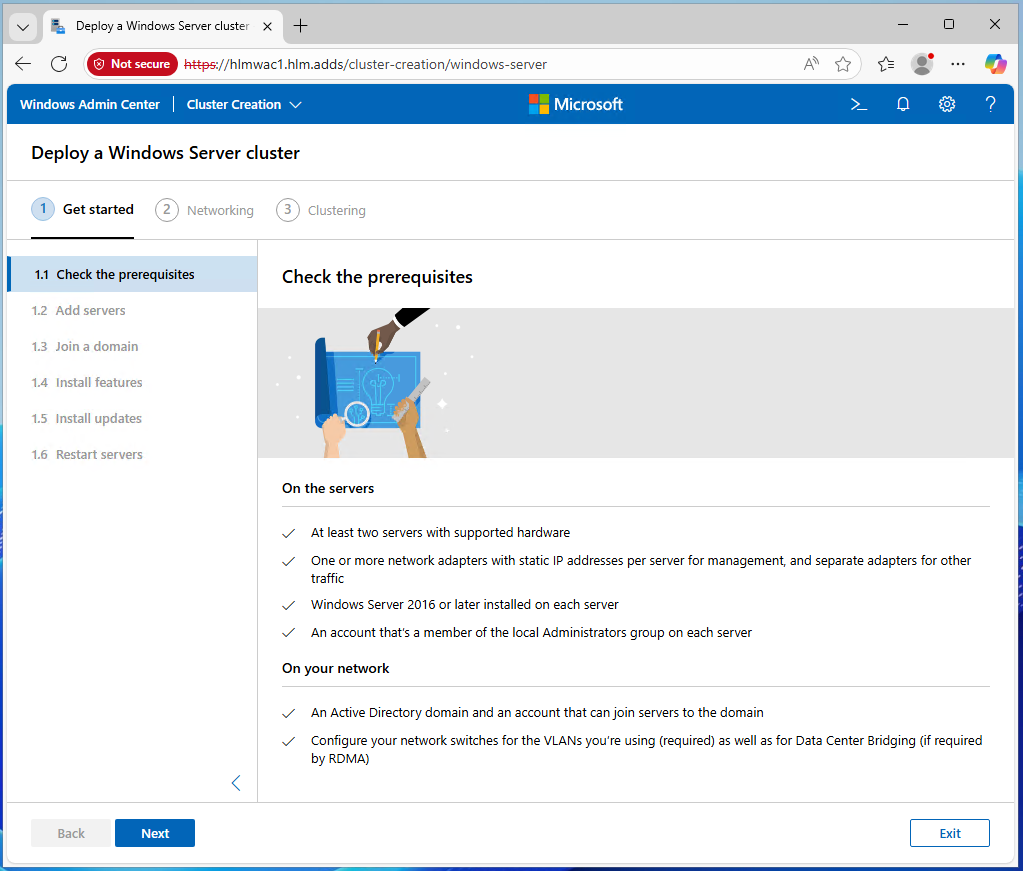The width and height of the screenshot is (1023, 871).
Task: Expand the Cluster Creation dropdown
Action: point(244,104)
